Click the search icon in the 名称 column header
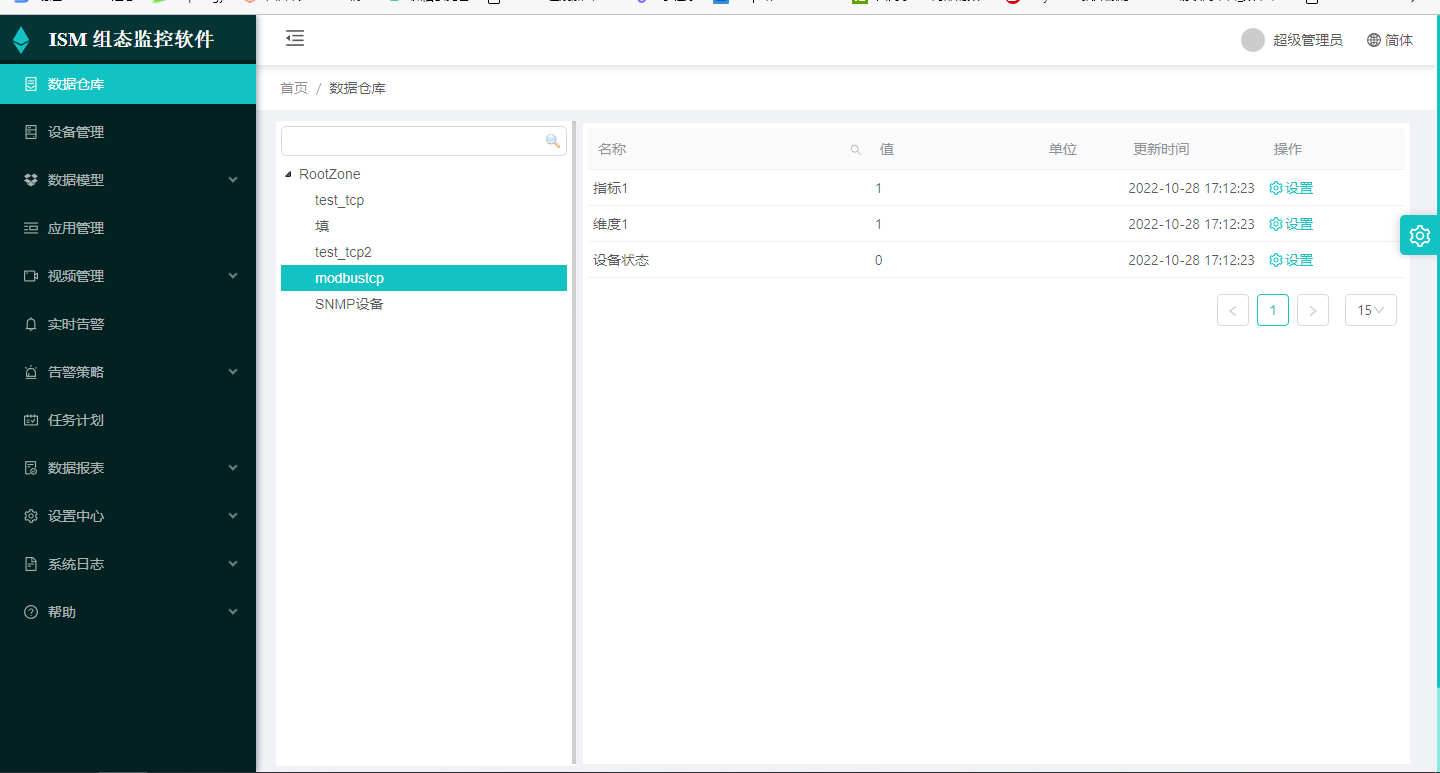The height and width of the screenshot is (773, 1440). click(855, 150)
